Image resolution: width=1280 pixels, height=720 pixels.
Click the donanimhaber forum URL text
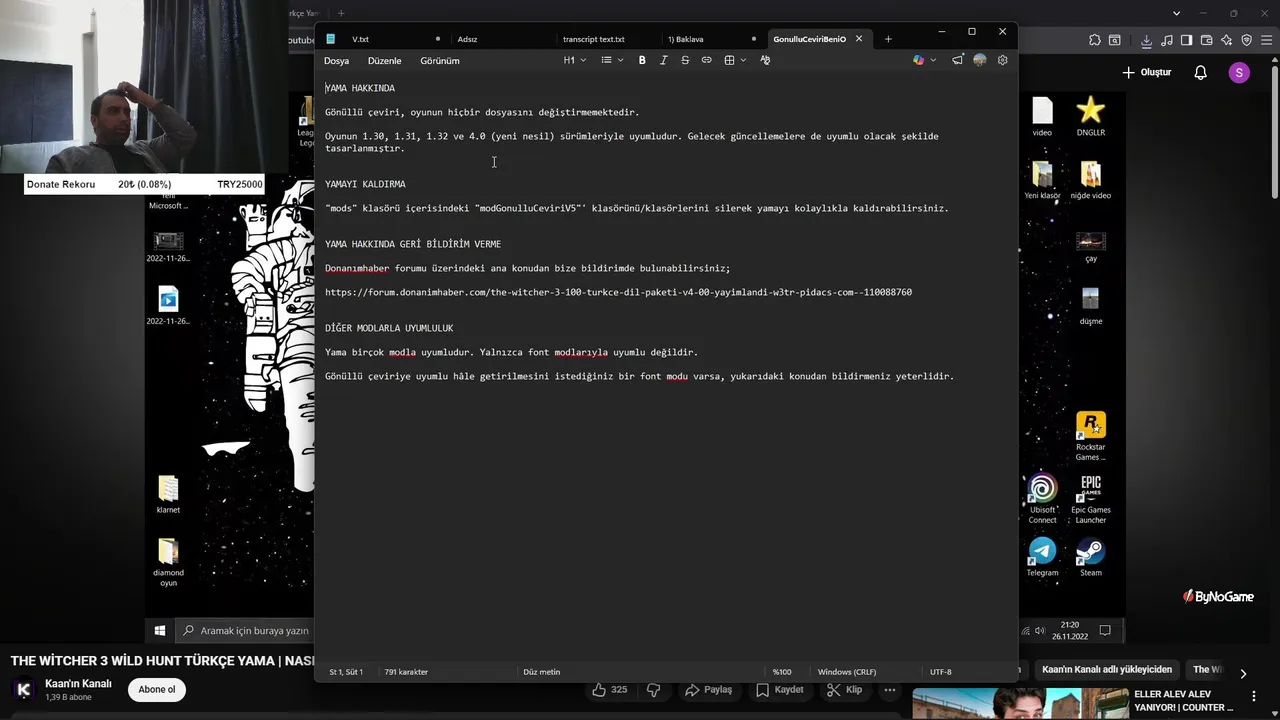(618, 292)
